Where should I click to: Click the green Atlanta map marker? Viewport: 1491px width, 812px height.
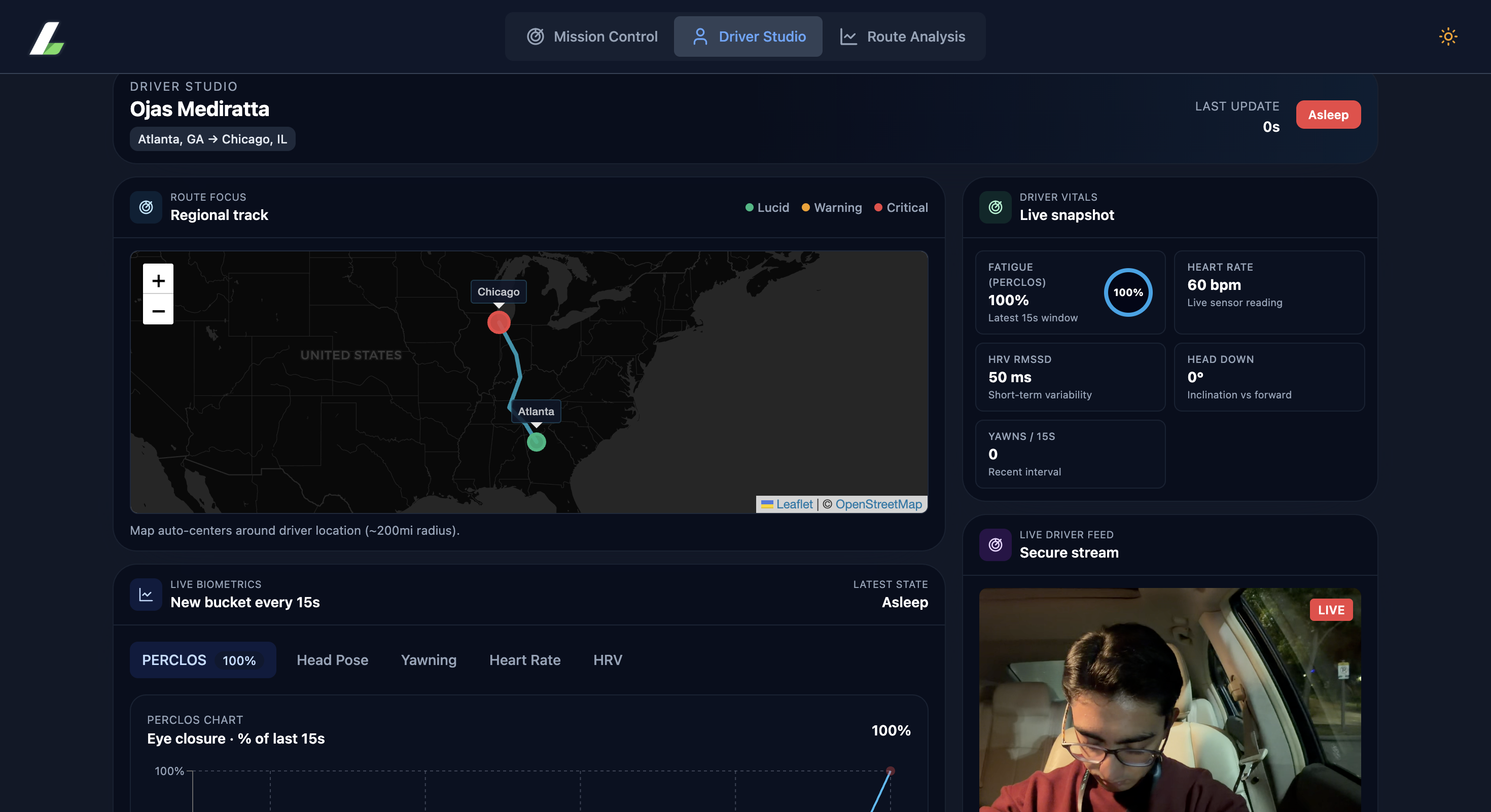[x=536, y=442]
